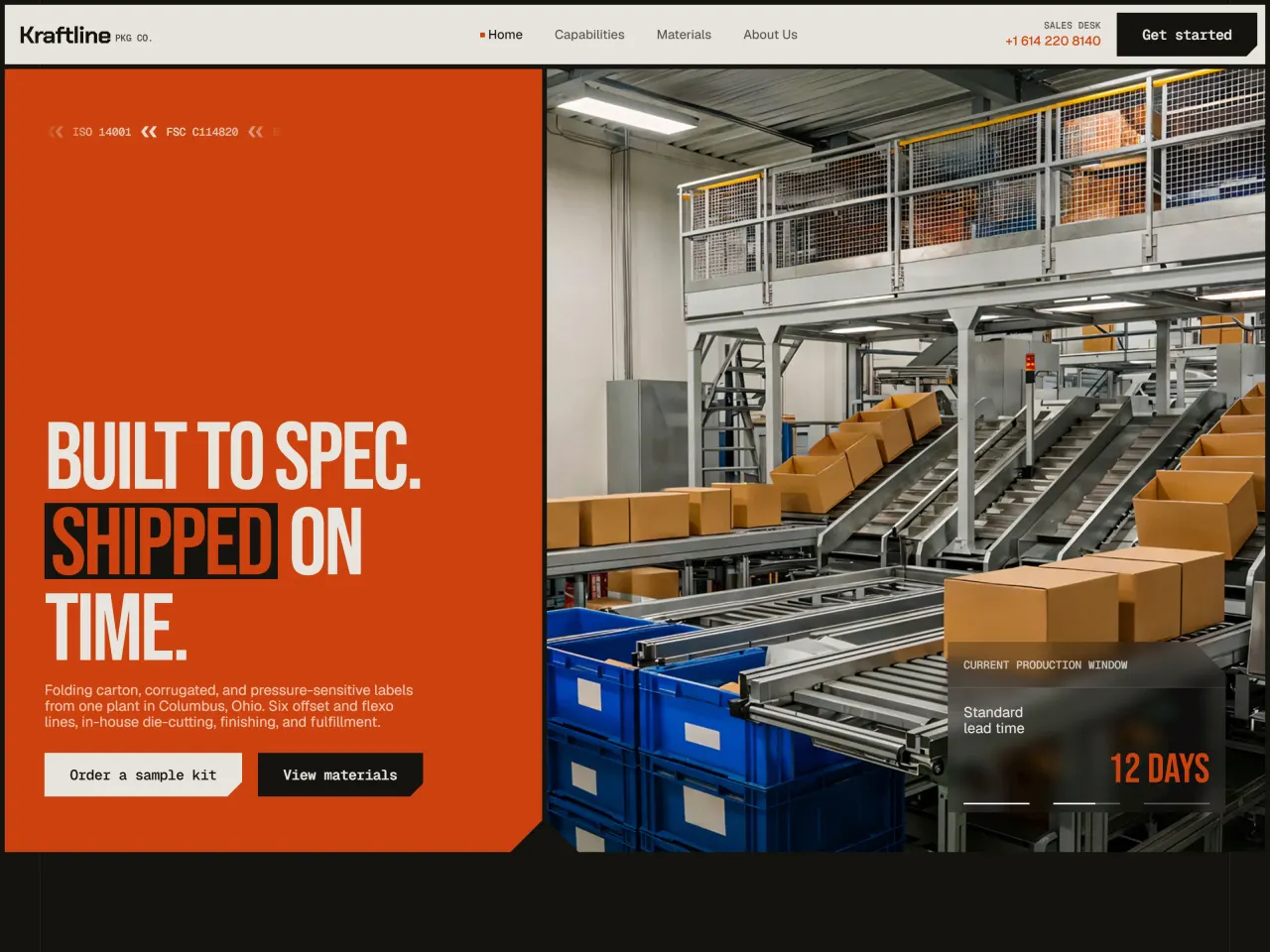Click the "BUILT TO SPEC." headline line

coord(234,456)
